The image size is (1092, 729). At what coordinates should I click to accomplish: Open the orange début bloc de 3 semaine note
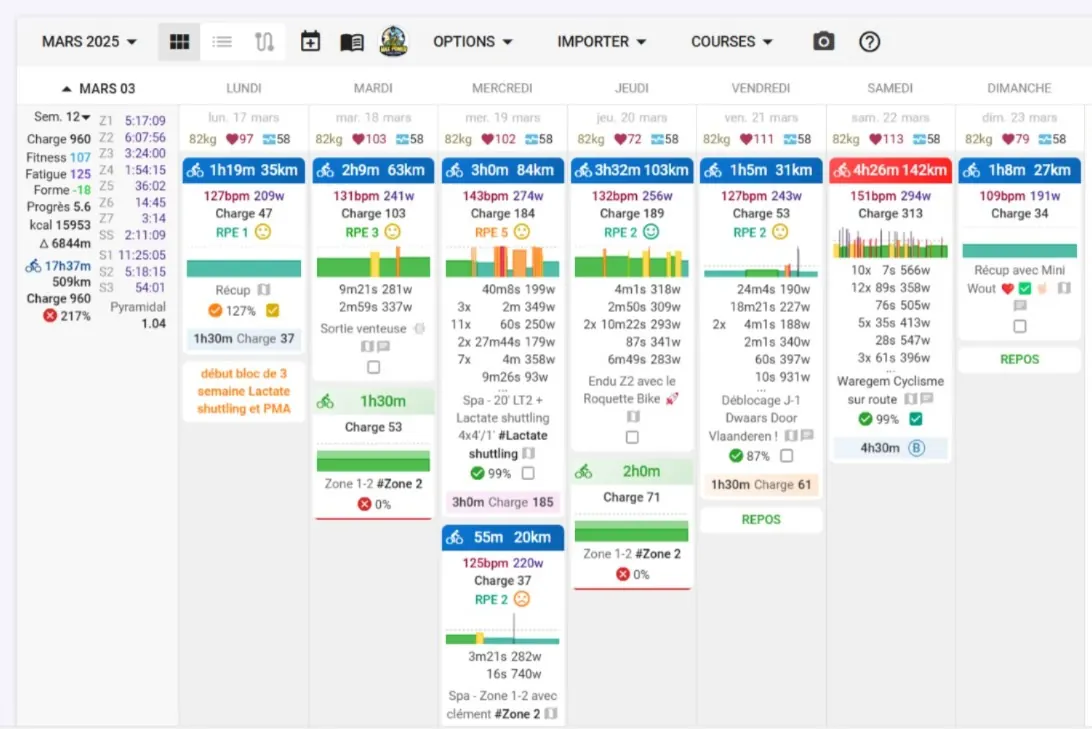point(244,391)
